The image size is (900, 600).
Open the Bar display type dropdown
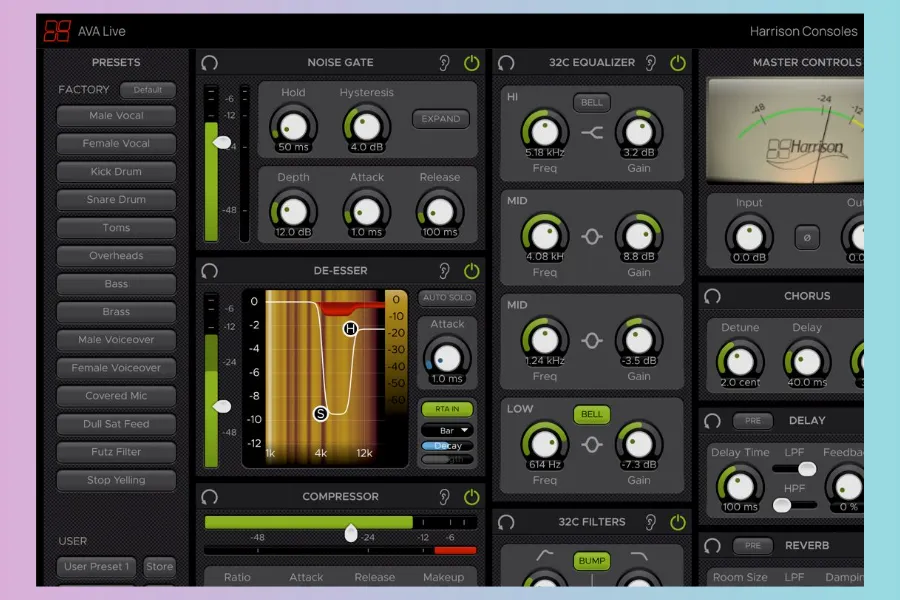pyautogui.click(x=447, y=430)
